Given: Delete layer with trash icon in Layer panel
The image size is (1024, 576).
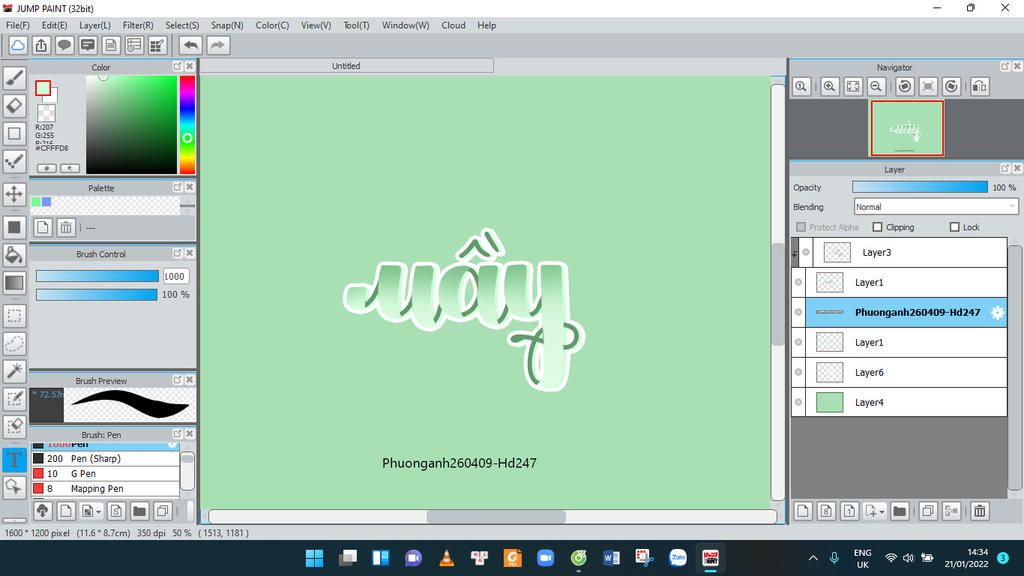Looking at the screenshot, I should pos(980,511).
